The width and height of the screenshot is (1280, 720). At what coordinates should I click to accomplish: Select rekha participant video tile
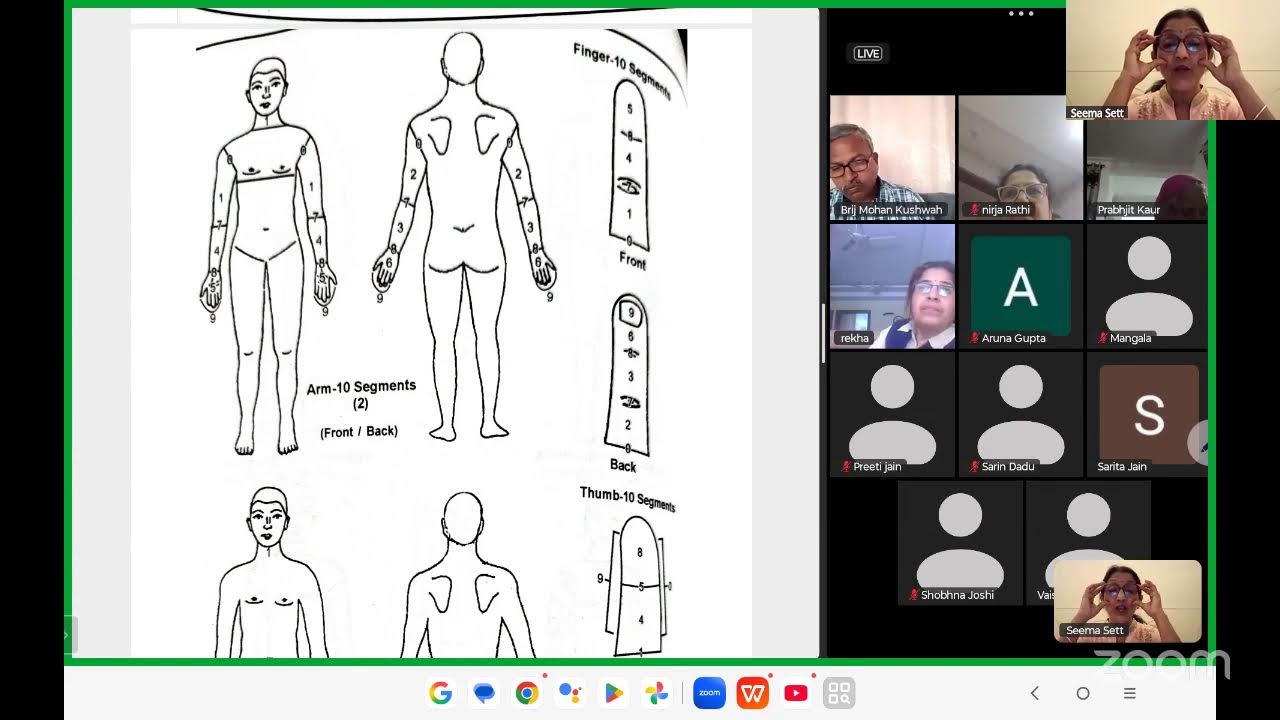[x=892, y=286]
